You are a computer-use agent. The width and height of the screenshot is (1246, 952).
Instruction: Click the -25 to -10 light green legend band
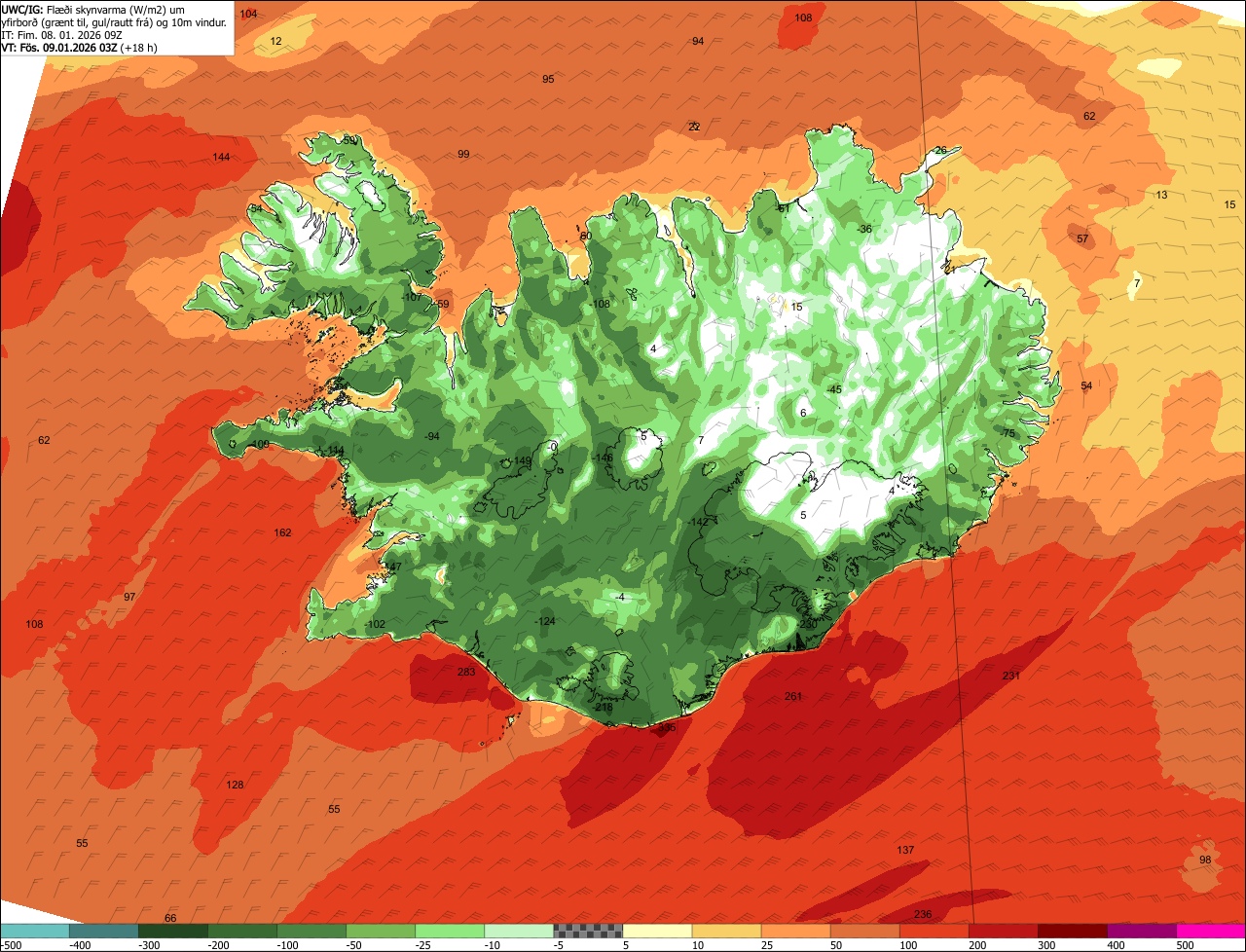coord(450,931)
